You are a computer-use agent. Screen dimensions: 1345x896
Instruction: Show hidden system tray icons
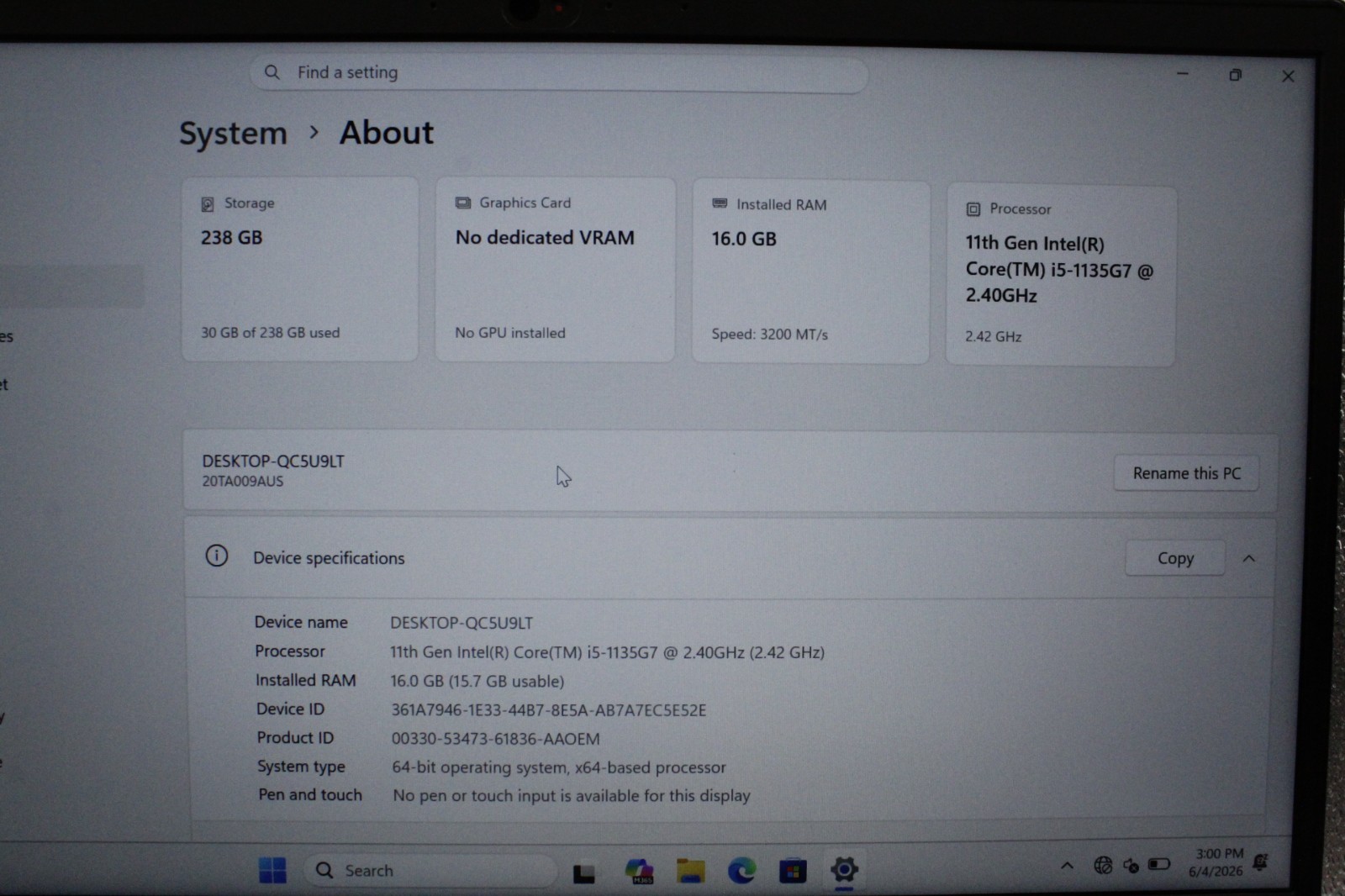[1067, 866]
